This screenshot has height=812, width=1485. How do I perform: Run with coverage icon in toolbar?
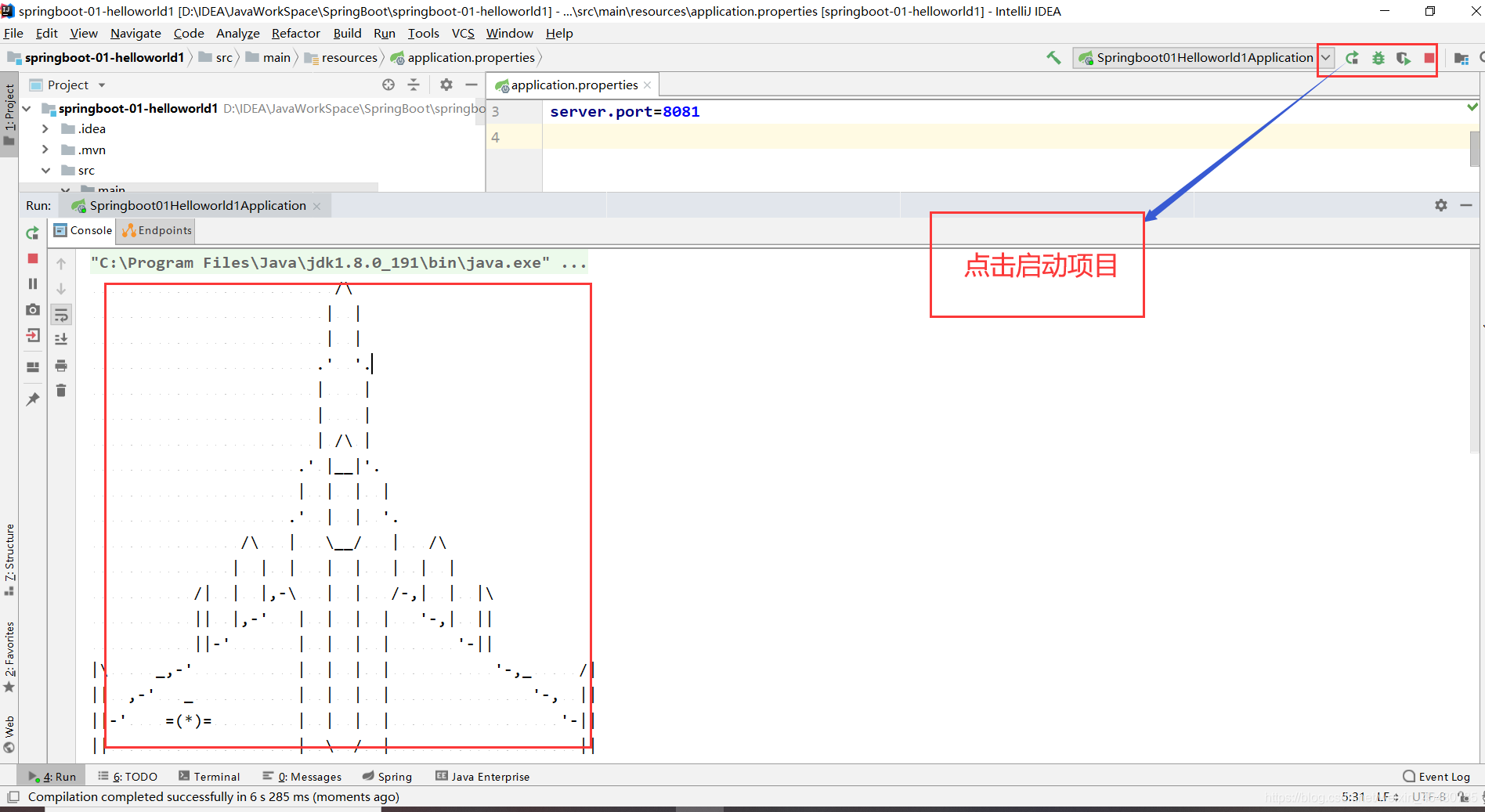coord(1404,58)
